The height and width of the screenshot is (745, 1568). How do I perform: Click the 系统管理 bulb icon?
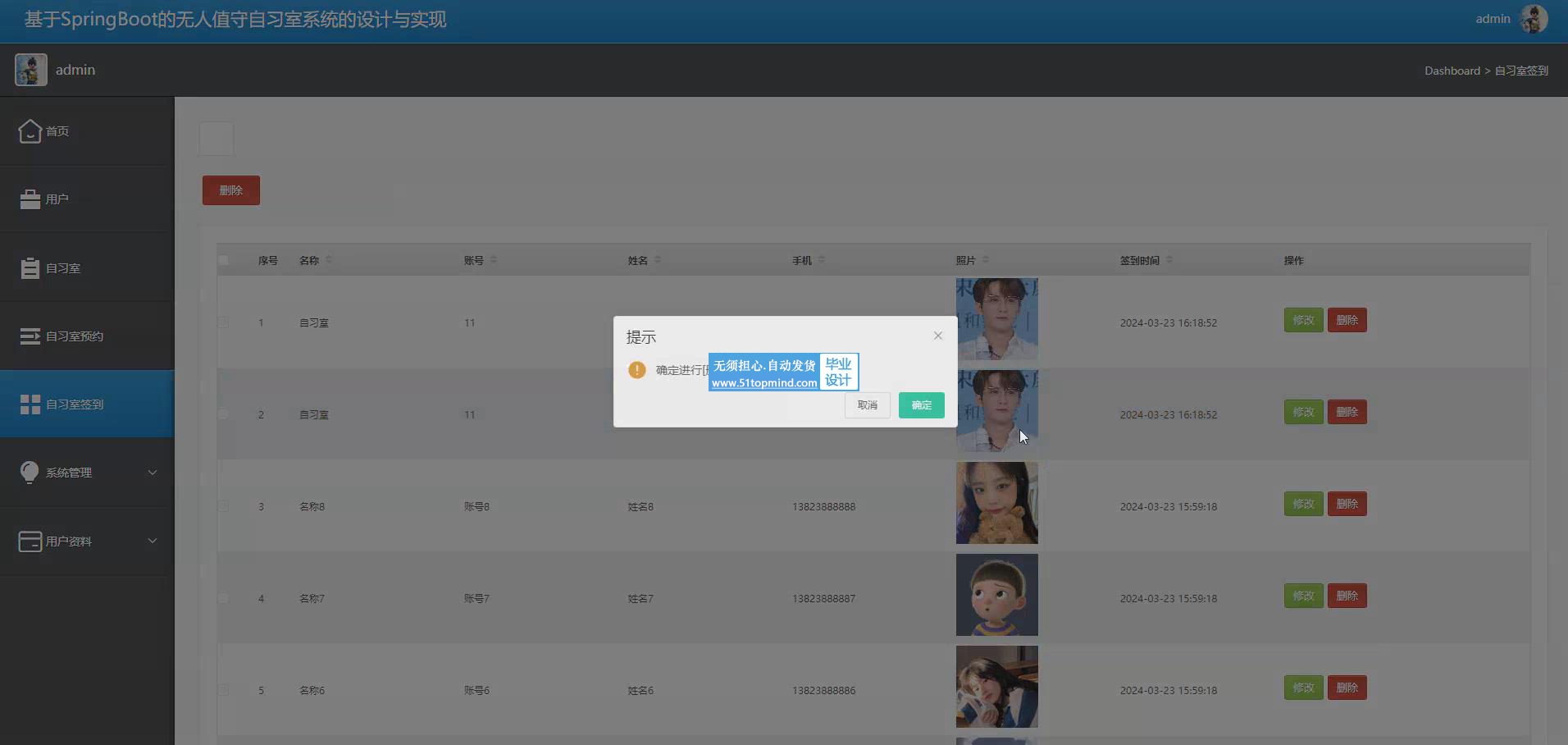tap(30, 473)
